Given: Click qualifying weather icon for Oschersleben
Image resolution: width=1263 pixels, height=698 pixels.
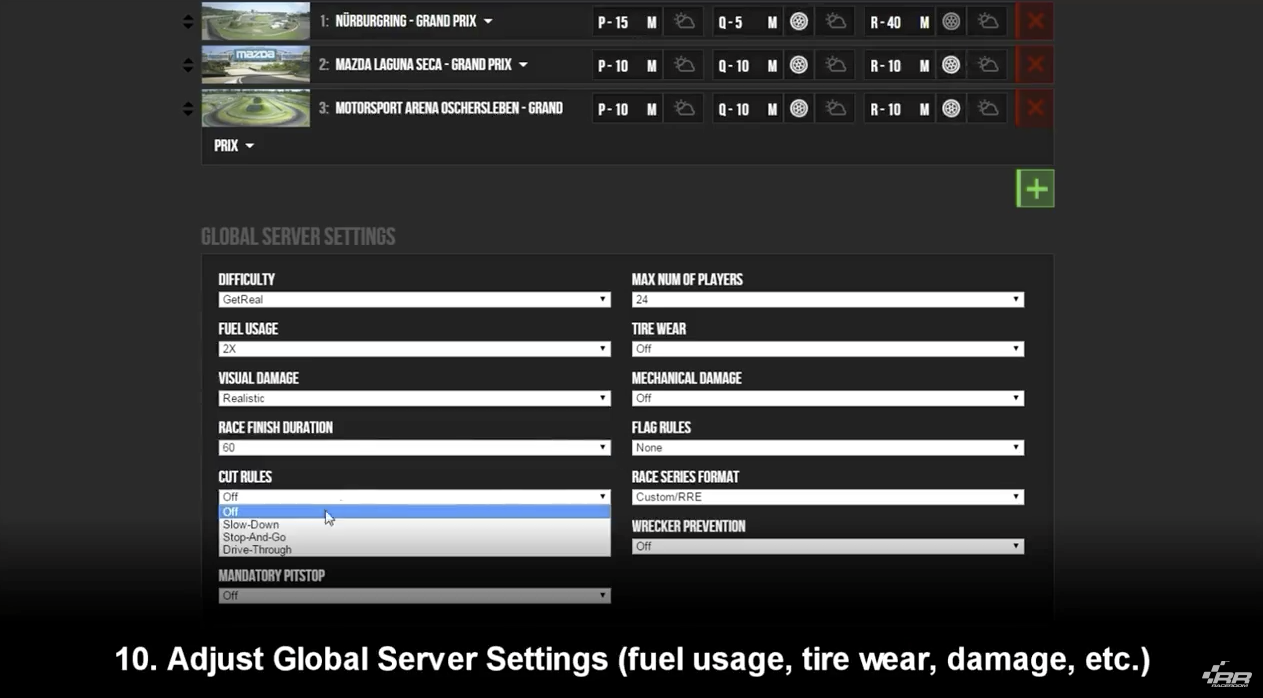Looking at the screenshot, I should tap(835, 109).
